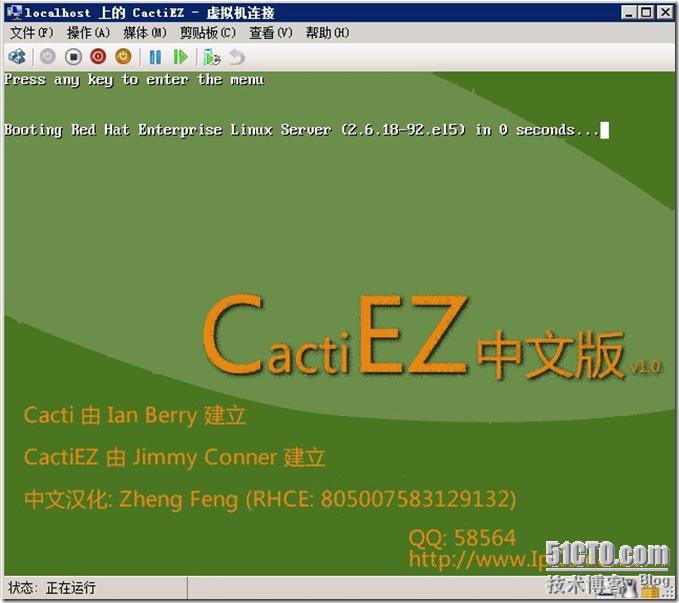
Task: Click the green Reset play icon
Action: [180, 57]
